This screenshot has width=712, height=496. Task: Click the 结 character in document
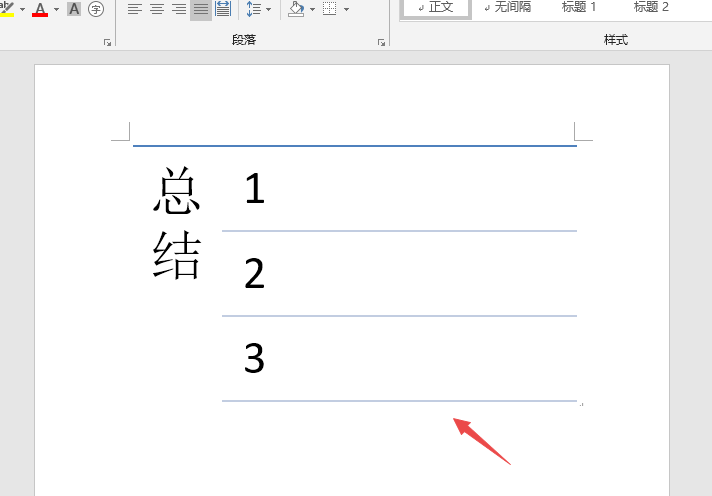177,255
